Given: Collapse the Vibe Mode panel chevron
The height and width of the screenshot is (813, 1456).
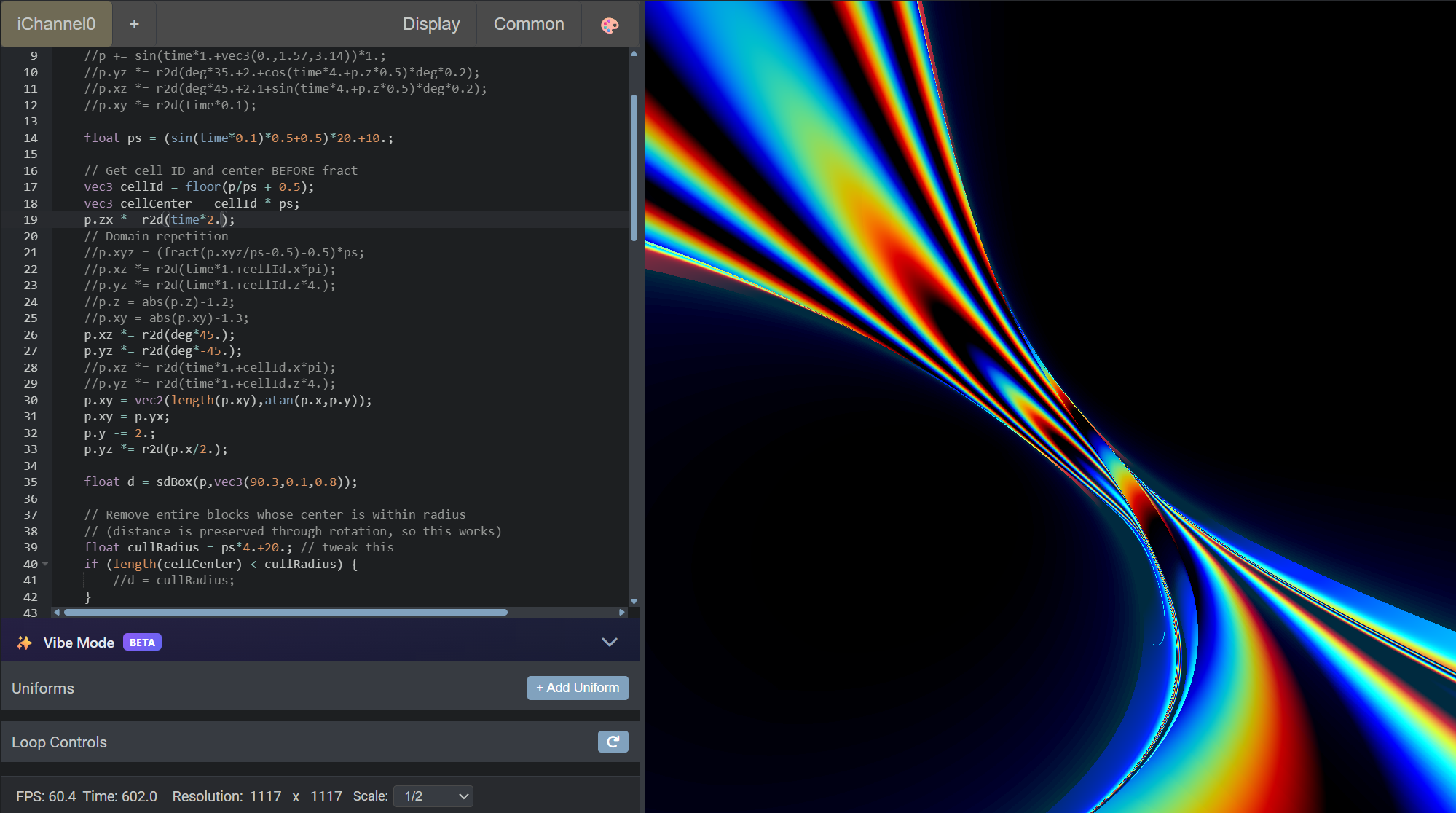Looking at the screenshot, I should tap(609, 642).
